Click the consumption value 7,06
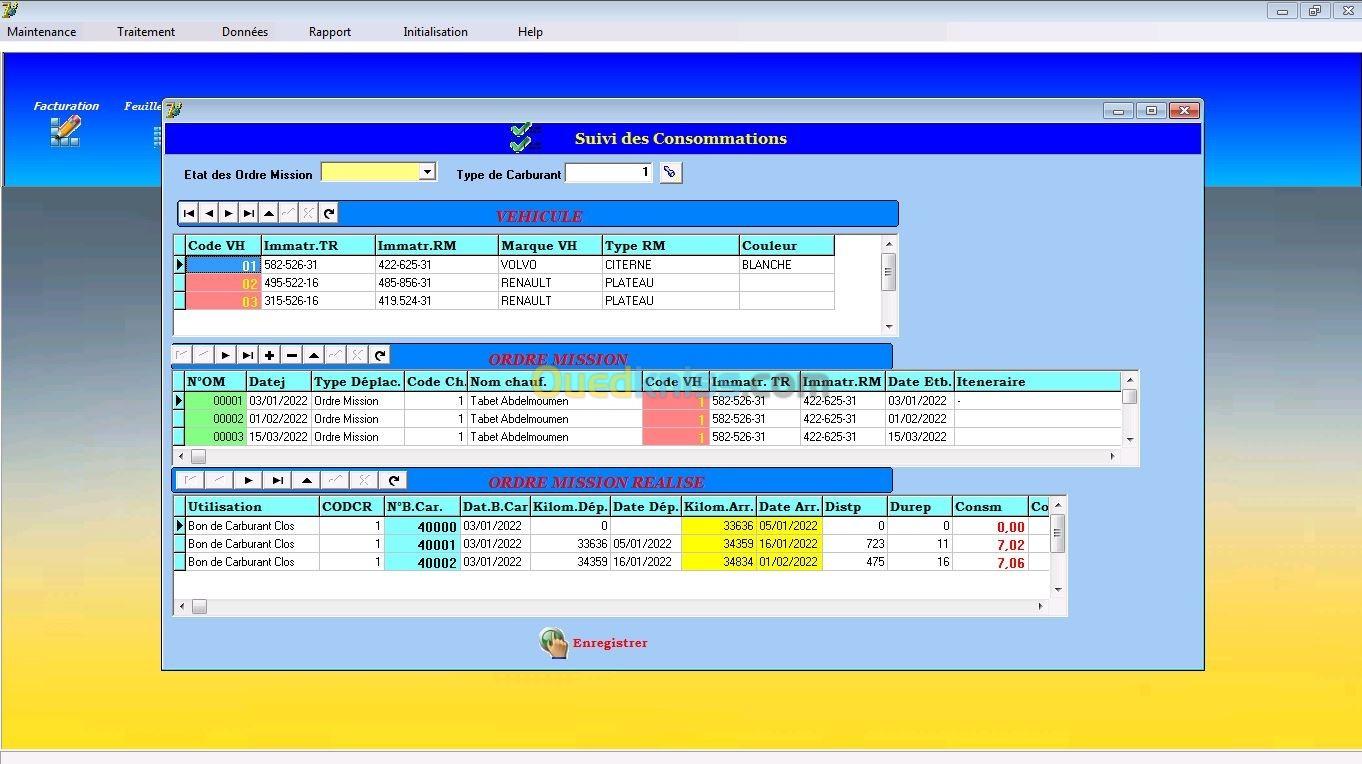 pyautogui.click(x=990, y=562)
